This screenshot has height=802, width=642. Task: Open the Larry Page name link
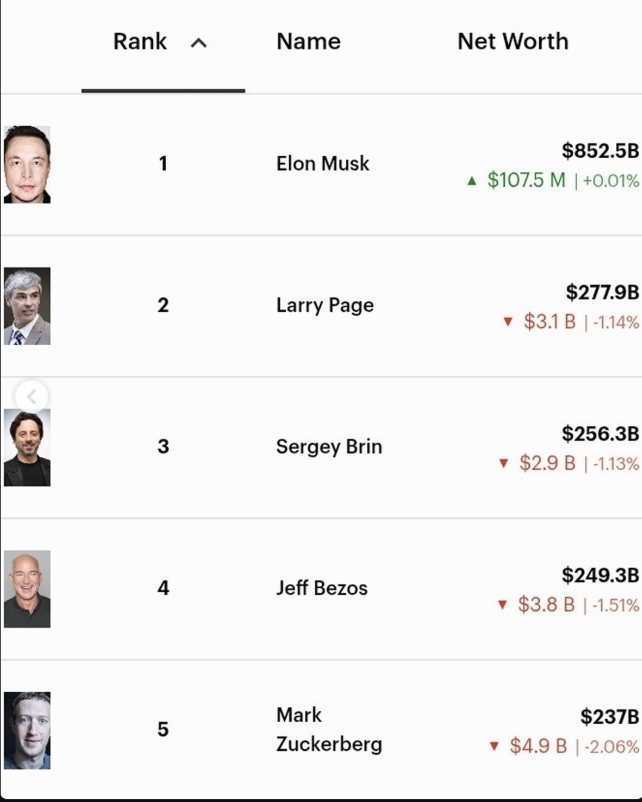[x=324, y=305]
